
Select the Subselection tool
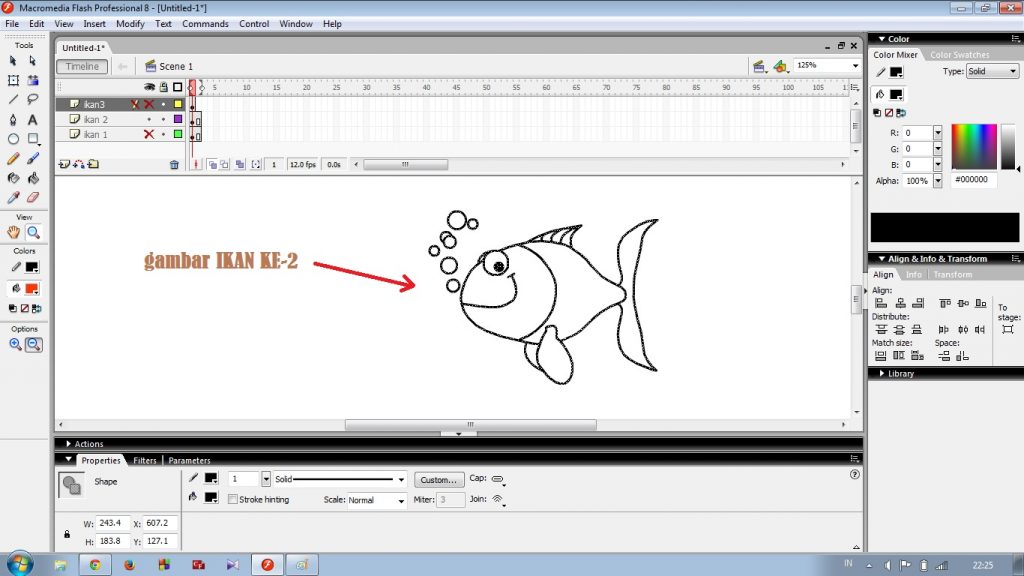point(33,61)
